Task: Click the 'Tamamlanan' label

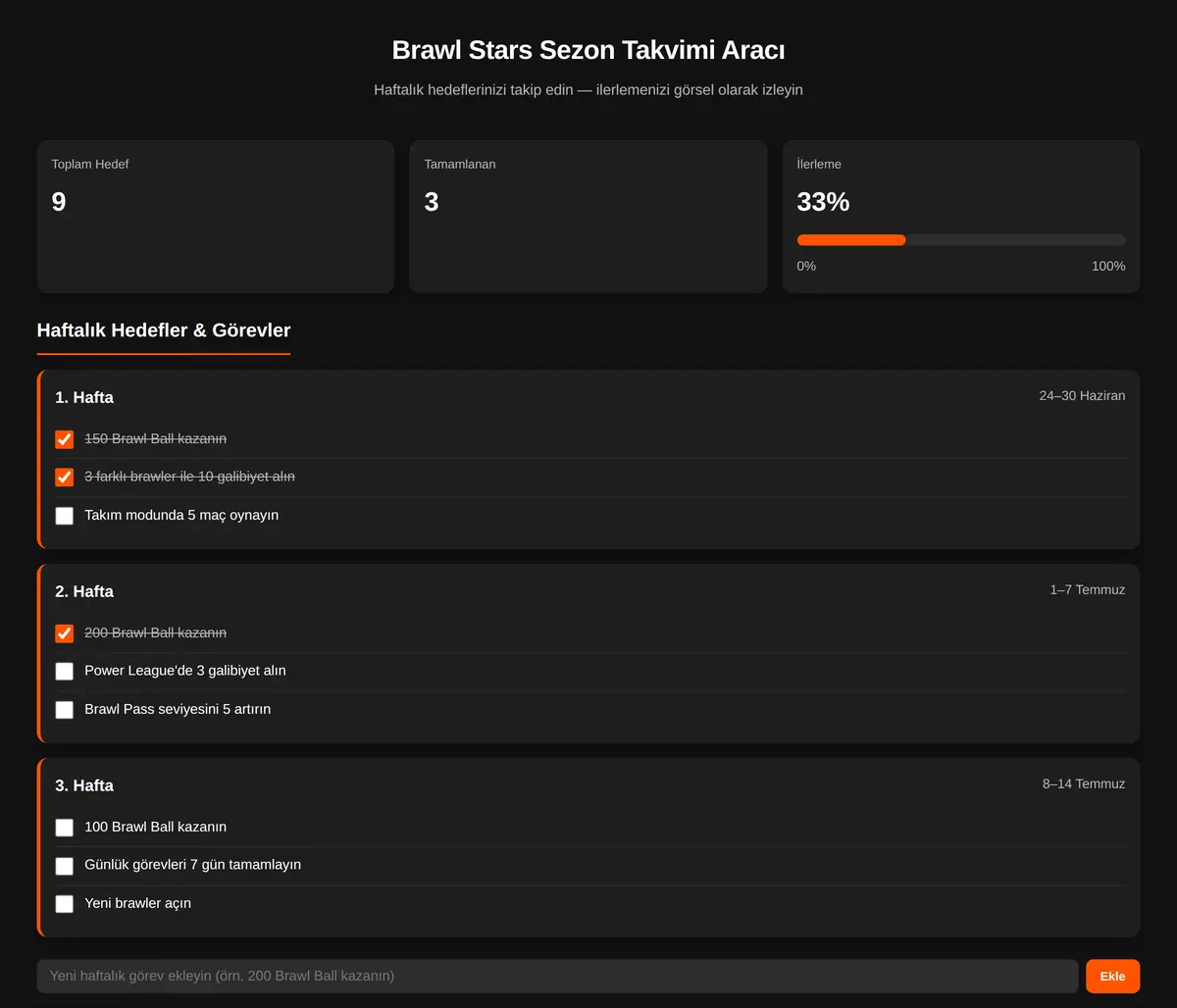Action: pyautogui.click(x=460, y=165)
